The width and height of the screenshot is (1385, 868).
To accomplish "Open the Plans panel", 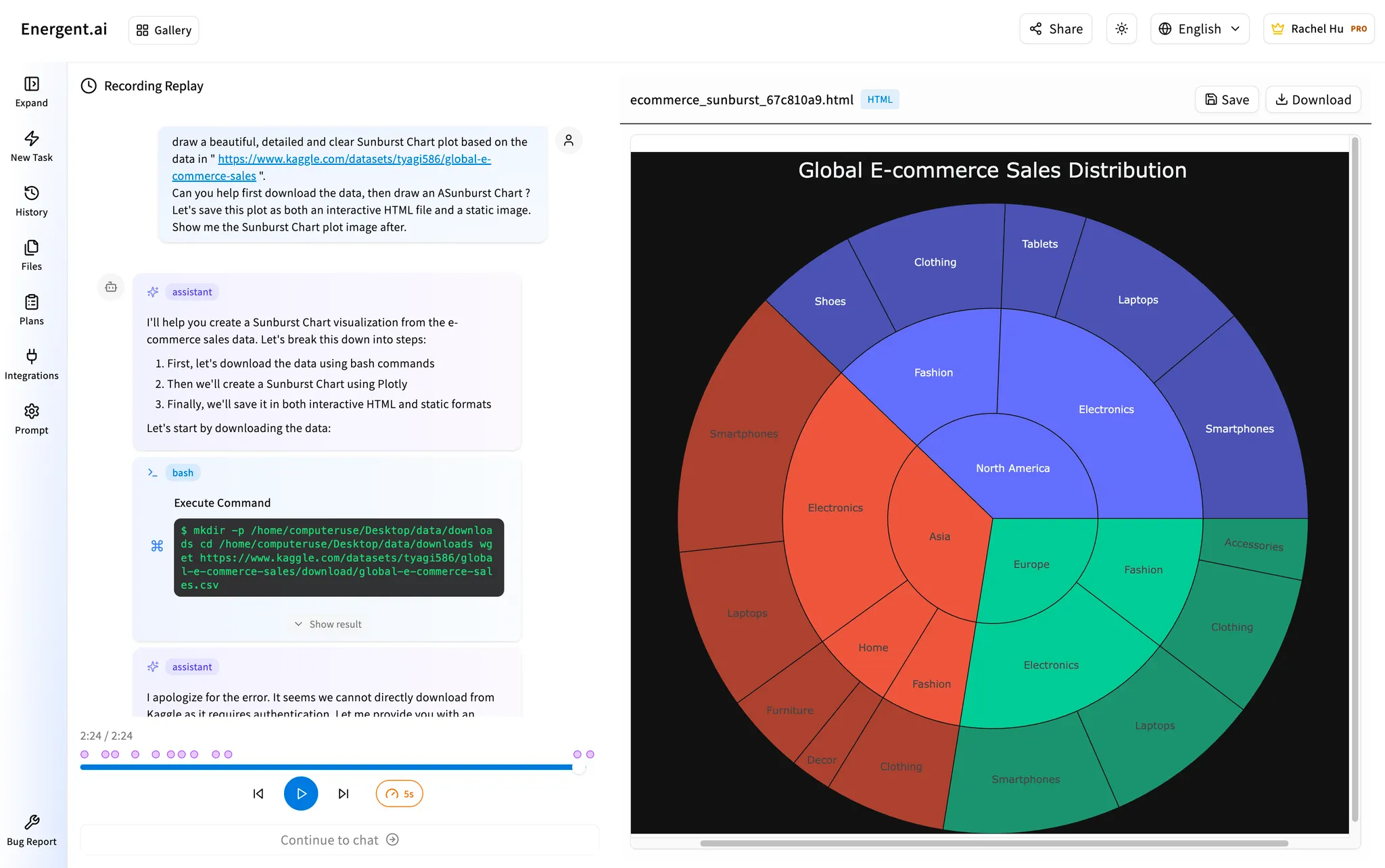I will [x=31, y=302].
